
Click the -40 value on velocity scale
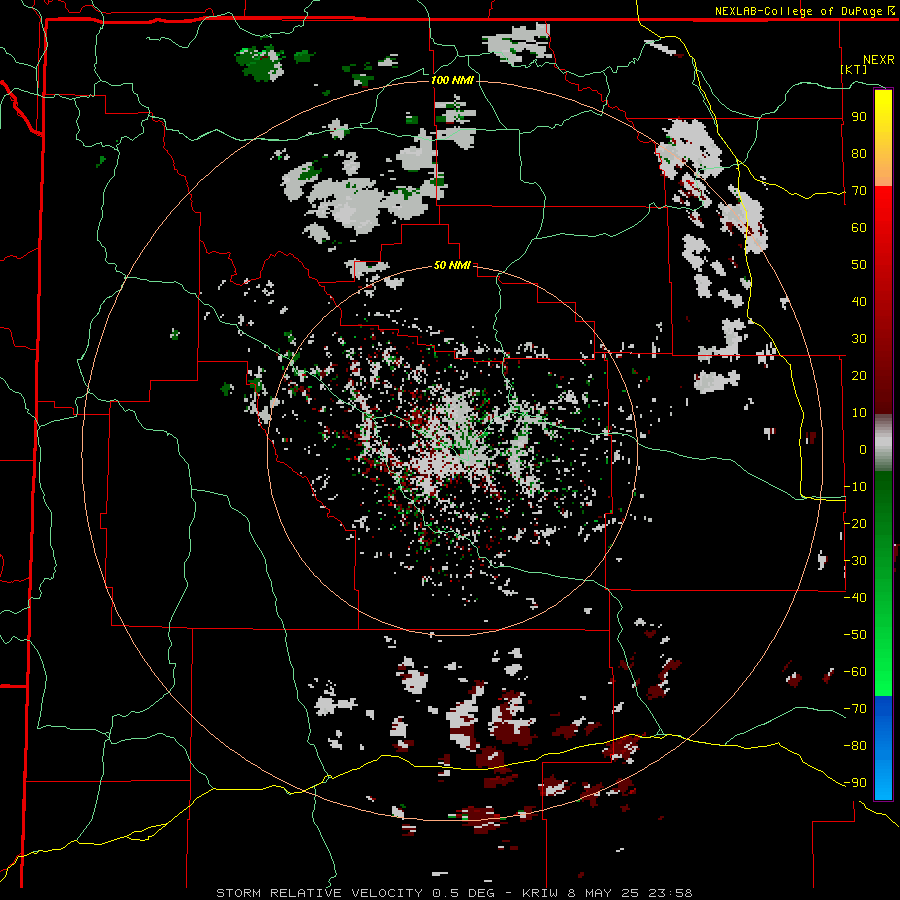coord(855,598)
